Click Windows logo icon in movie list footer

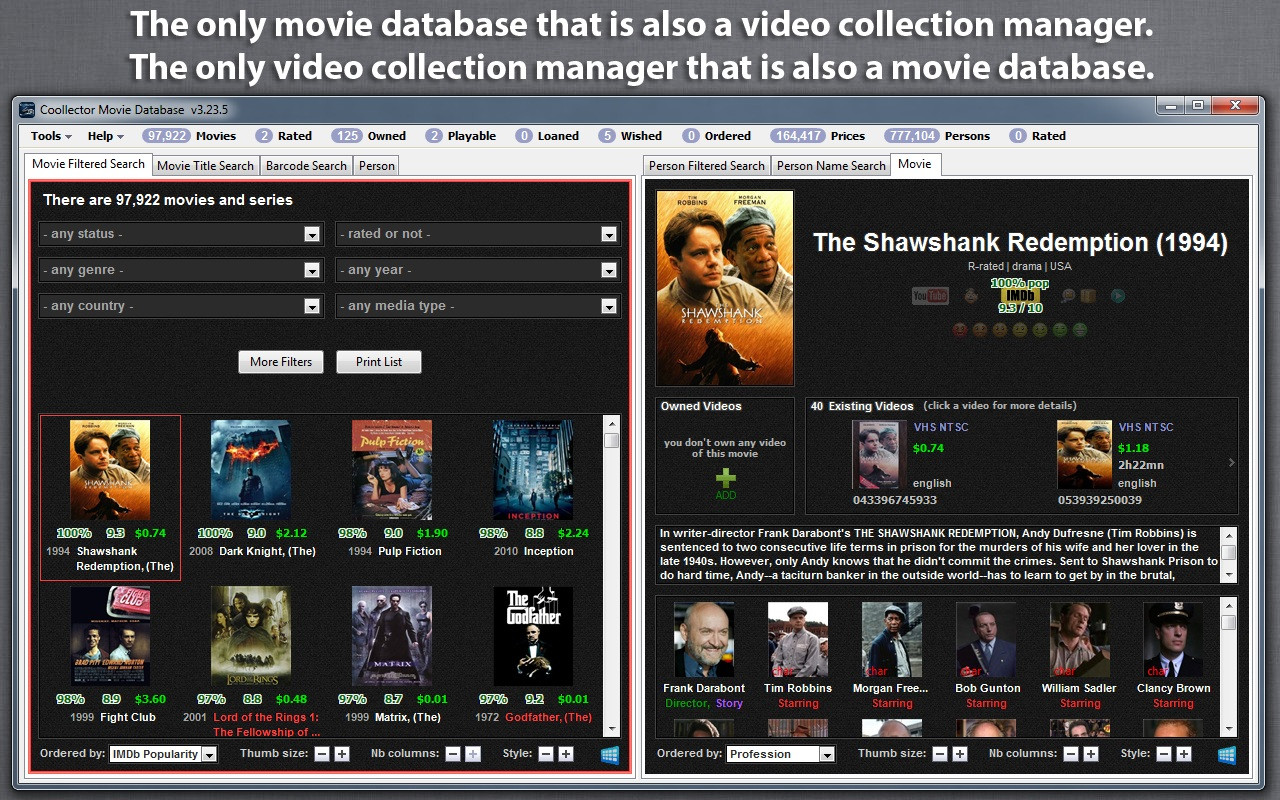pos(610,755)
